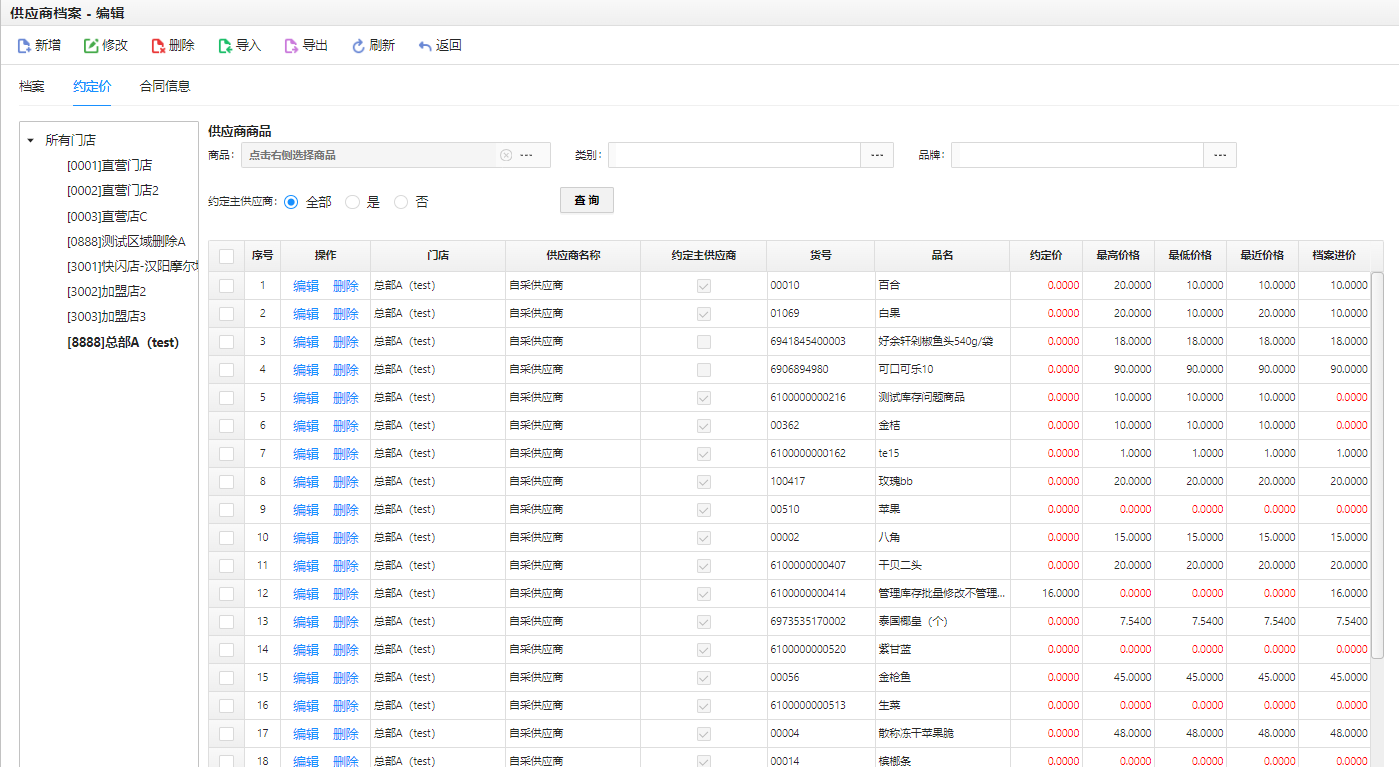This screenshot has height=767, width=1399.
Task: Click the 返回 (back) toolbar icon
Action: point(425,46)
